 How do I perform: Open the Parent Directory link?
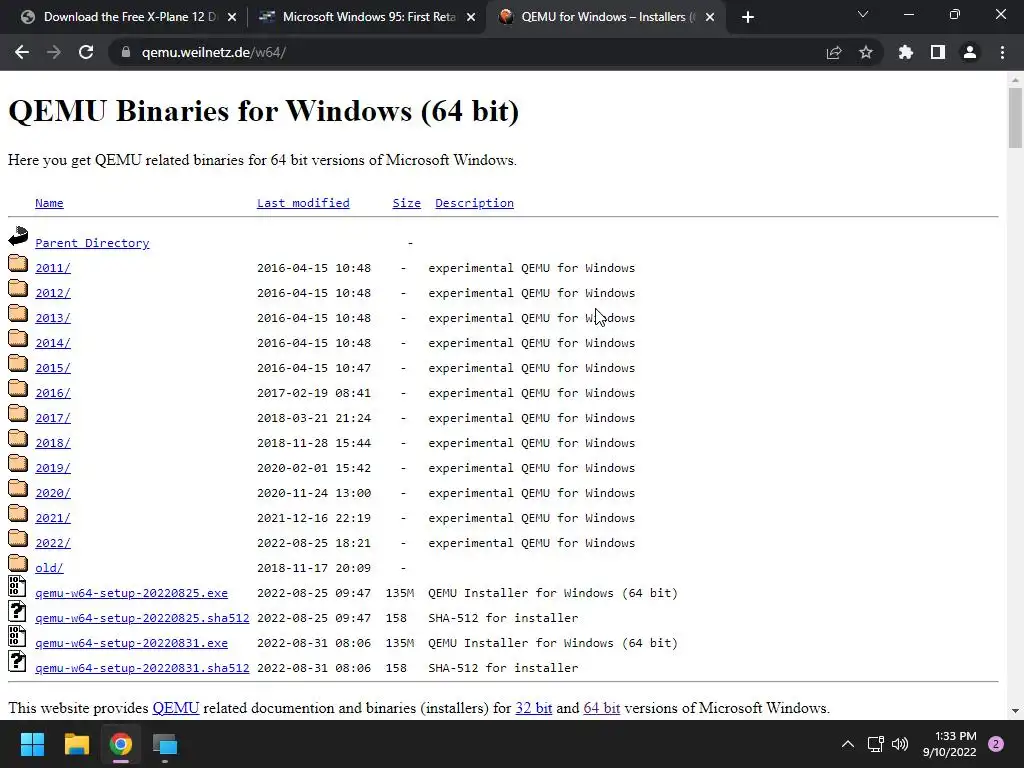coord(92,243)
